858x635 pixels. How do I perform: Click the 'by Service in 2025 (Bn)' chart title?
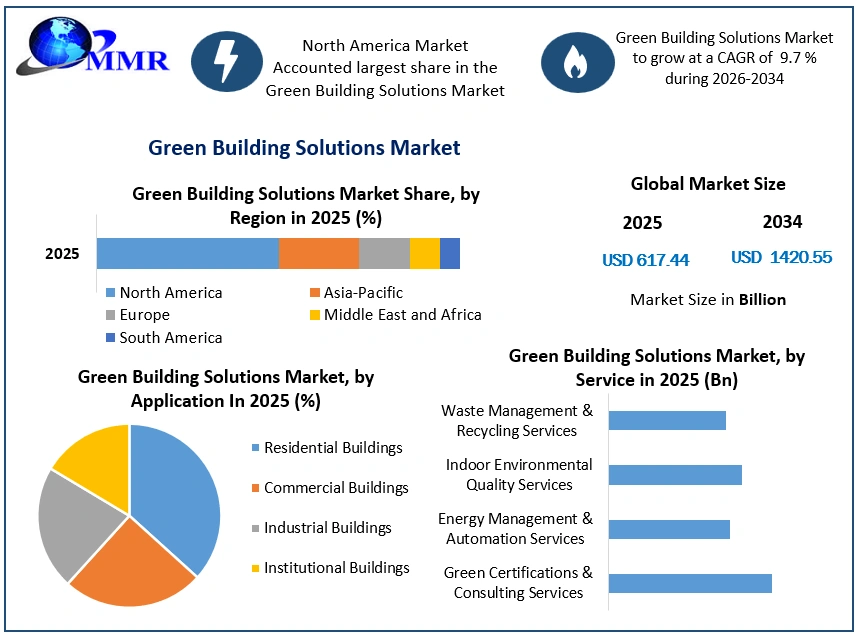tap(657, 368)
